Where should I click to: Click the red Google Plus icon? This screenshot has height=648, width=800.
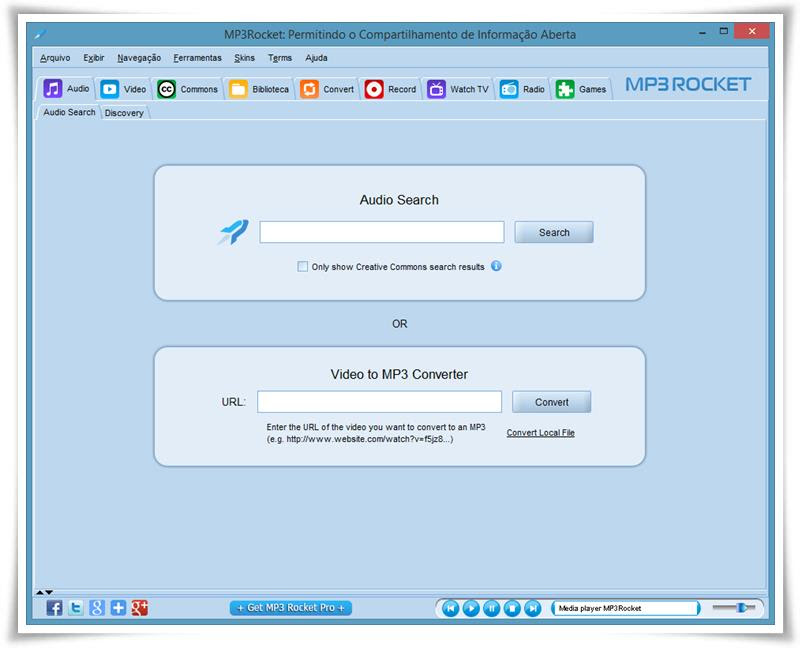(x=139, y=608)
